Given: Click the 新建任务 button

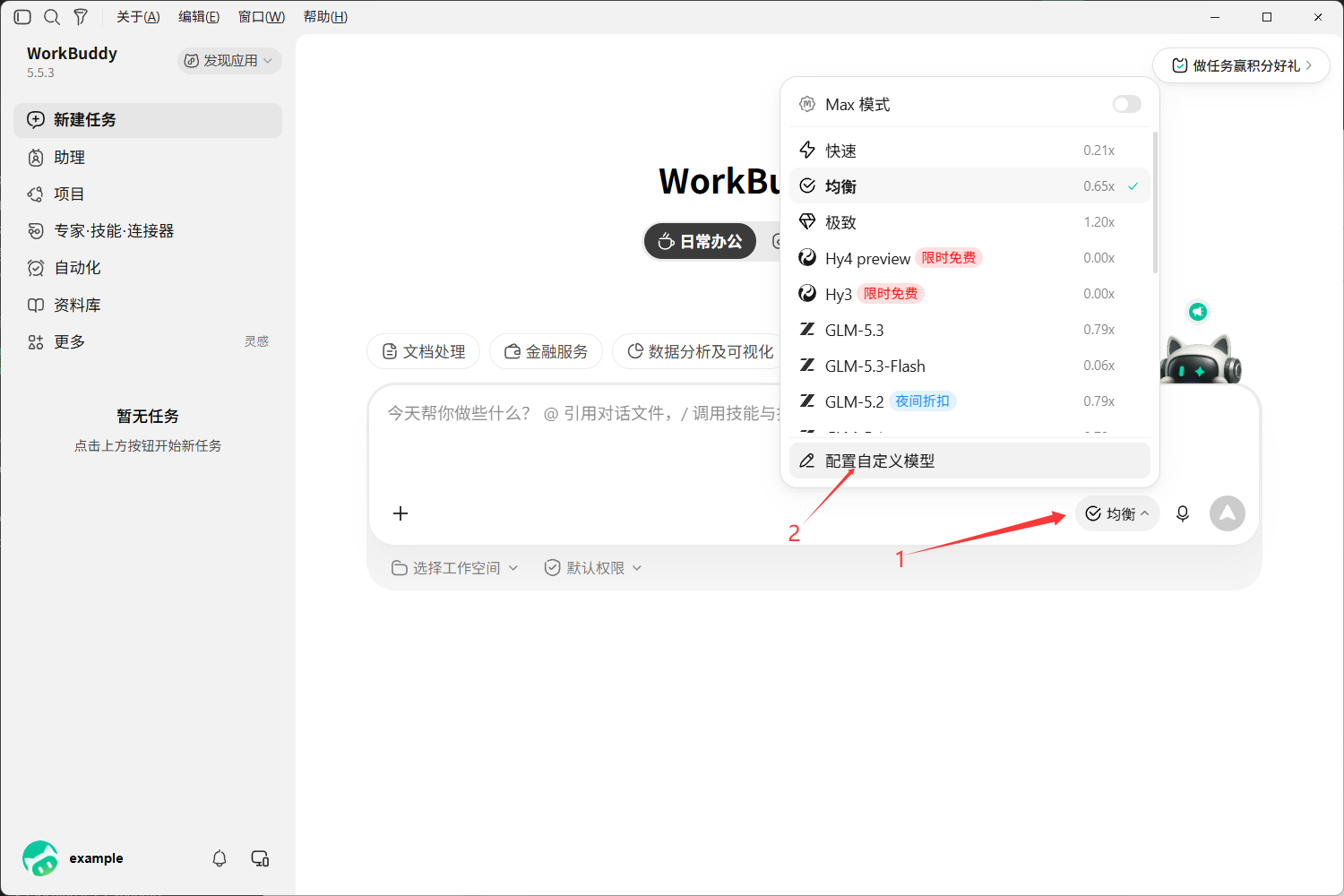Looking at the screenshot, I should point(148,120).
